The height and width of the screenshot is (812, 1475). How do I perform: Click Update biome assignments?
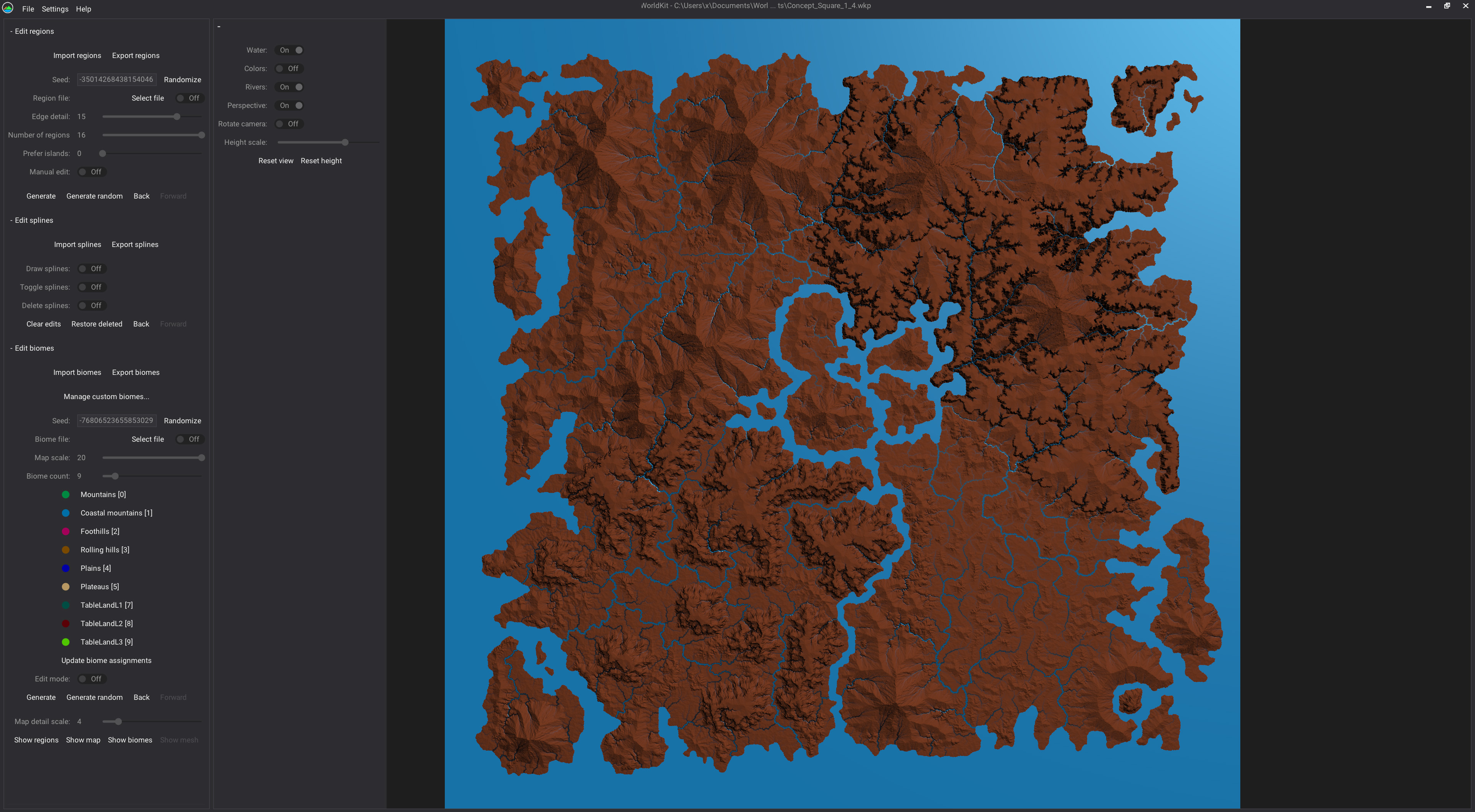click(x=106, y=660)
